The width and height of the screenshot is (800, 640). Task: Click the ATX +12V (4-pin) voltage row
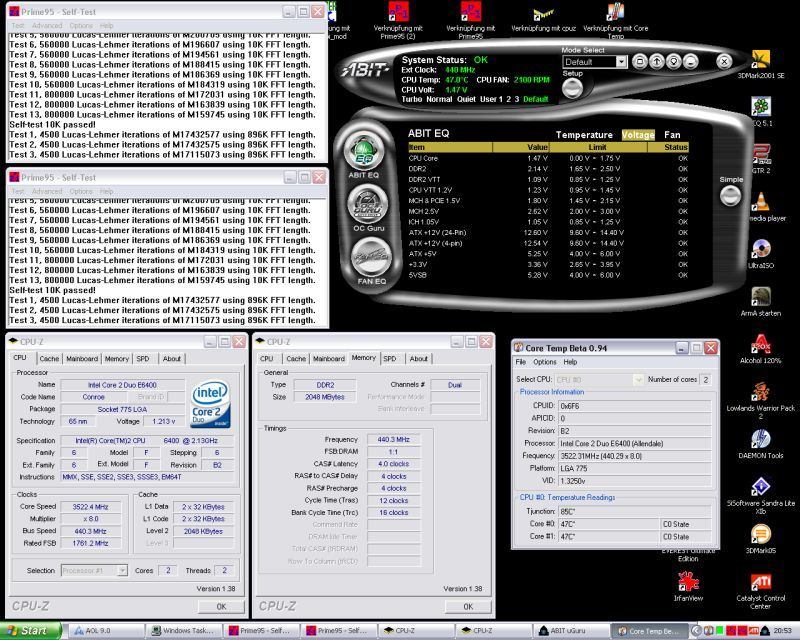548,243
